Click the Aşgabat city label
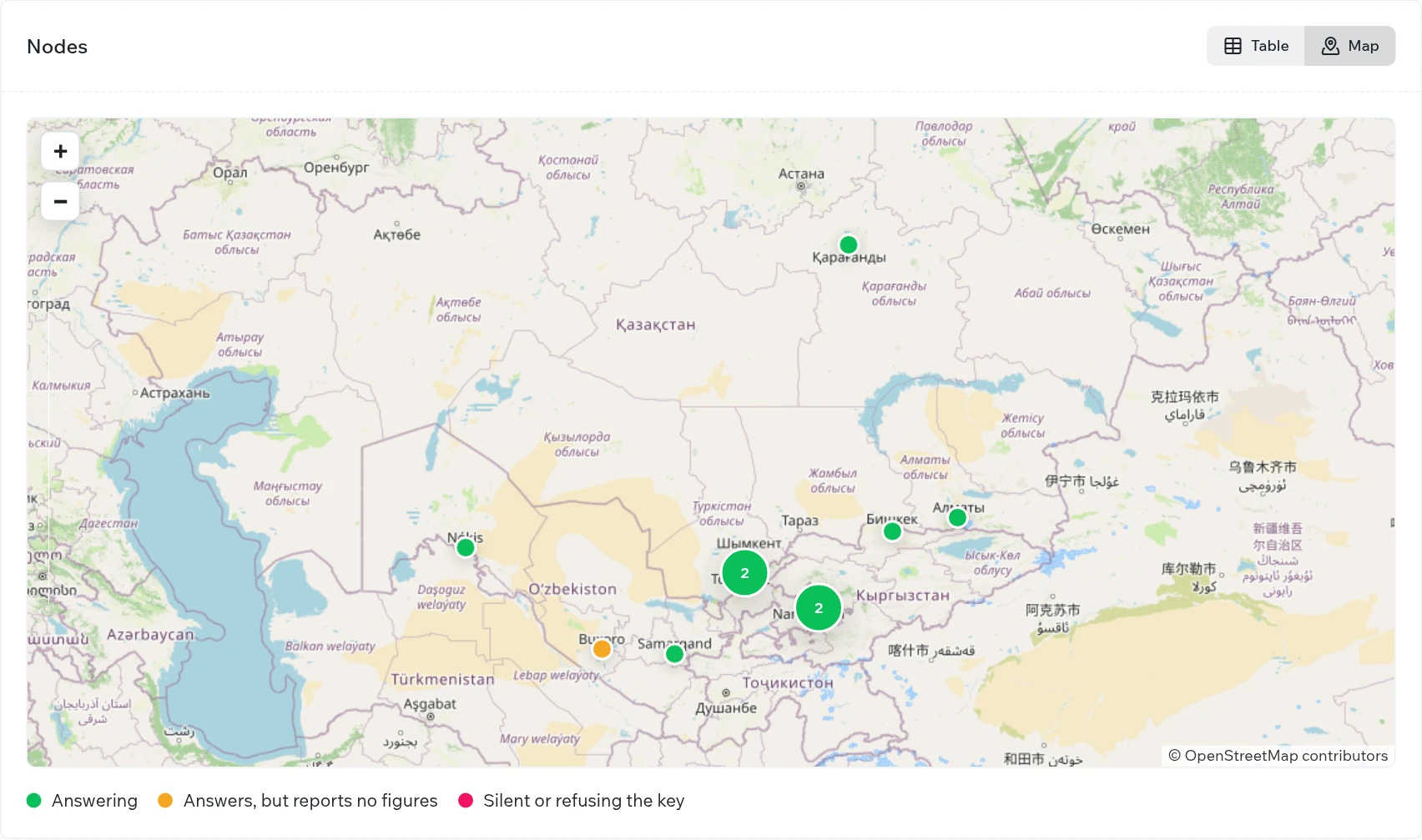This screenshot has height=840, width=1422. (430, 704)
